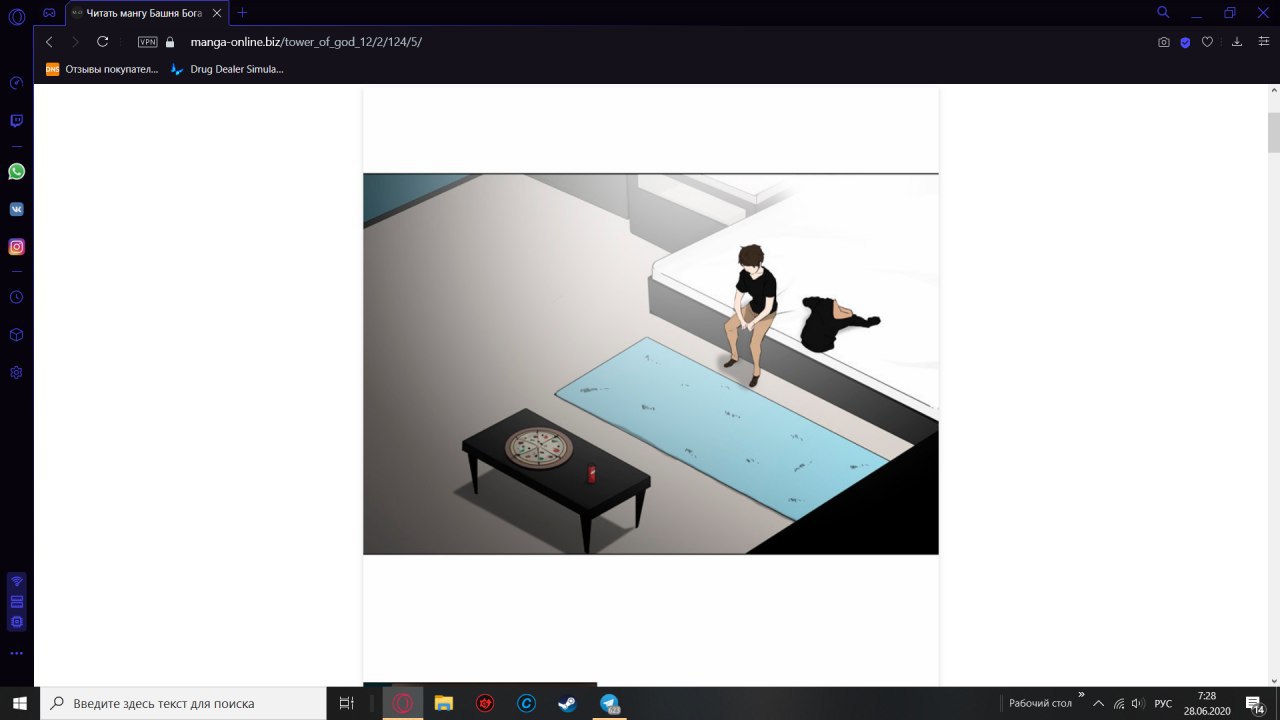This screenshot has width=1280, height=720.
Task: Toggle the CPU limiter sidebar icon
Action: pos(16,621)
